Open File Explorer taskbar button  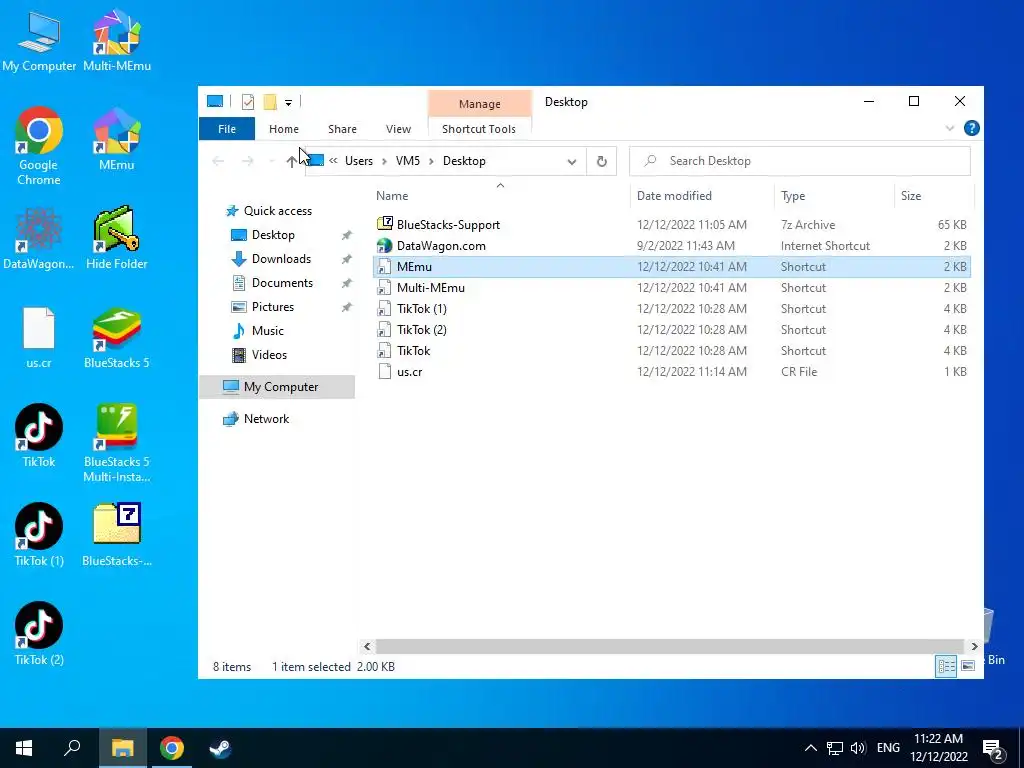click(122, 748)
